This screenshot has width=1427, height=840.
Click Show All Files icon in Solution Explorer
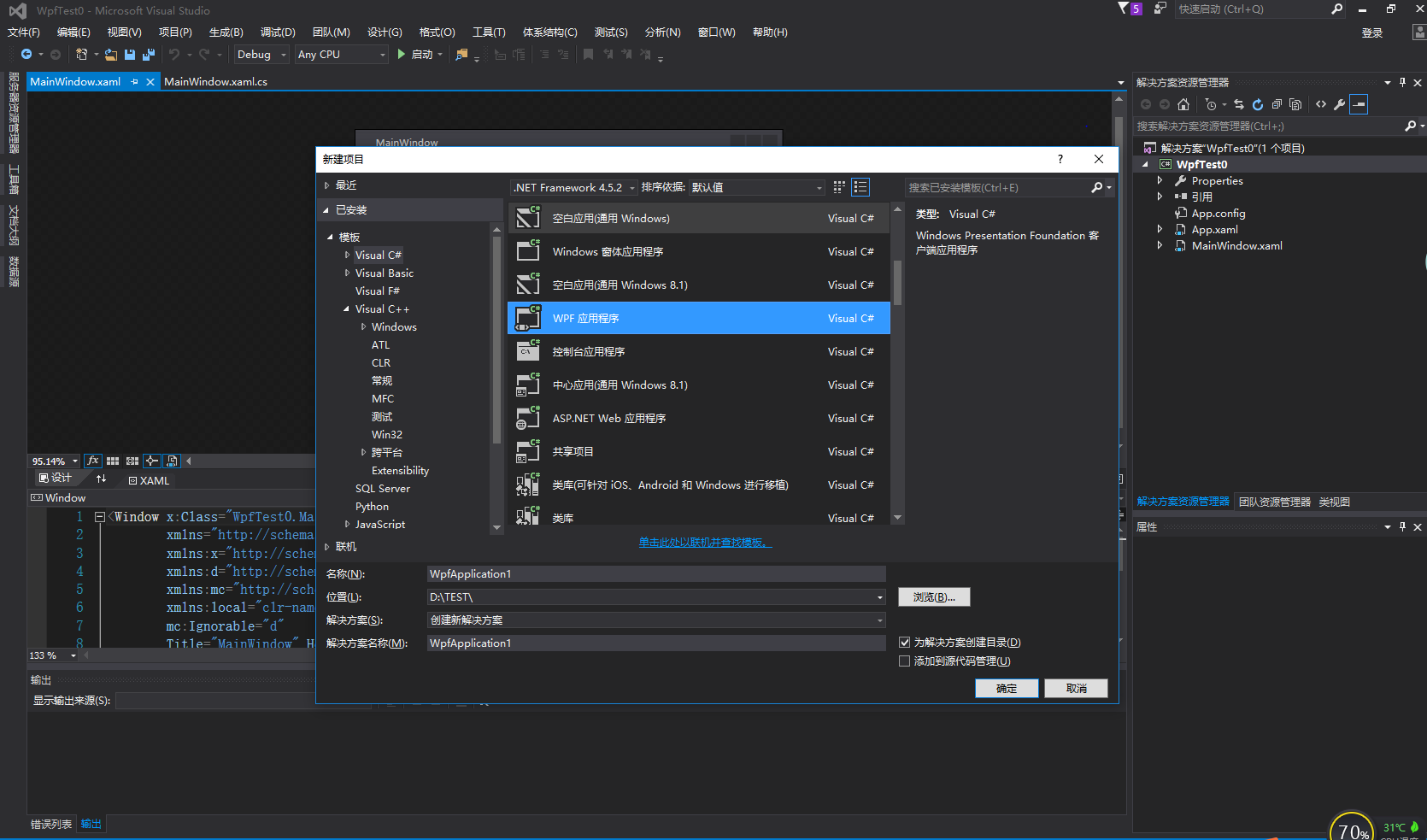coord(1295,104)
